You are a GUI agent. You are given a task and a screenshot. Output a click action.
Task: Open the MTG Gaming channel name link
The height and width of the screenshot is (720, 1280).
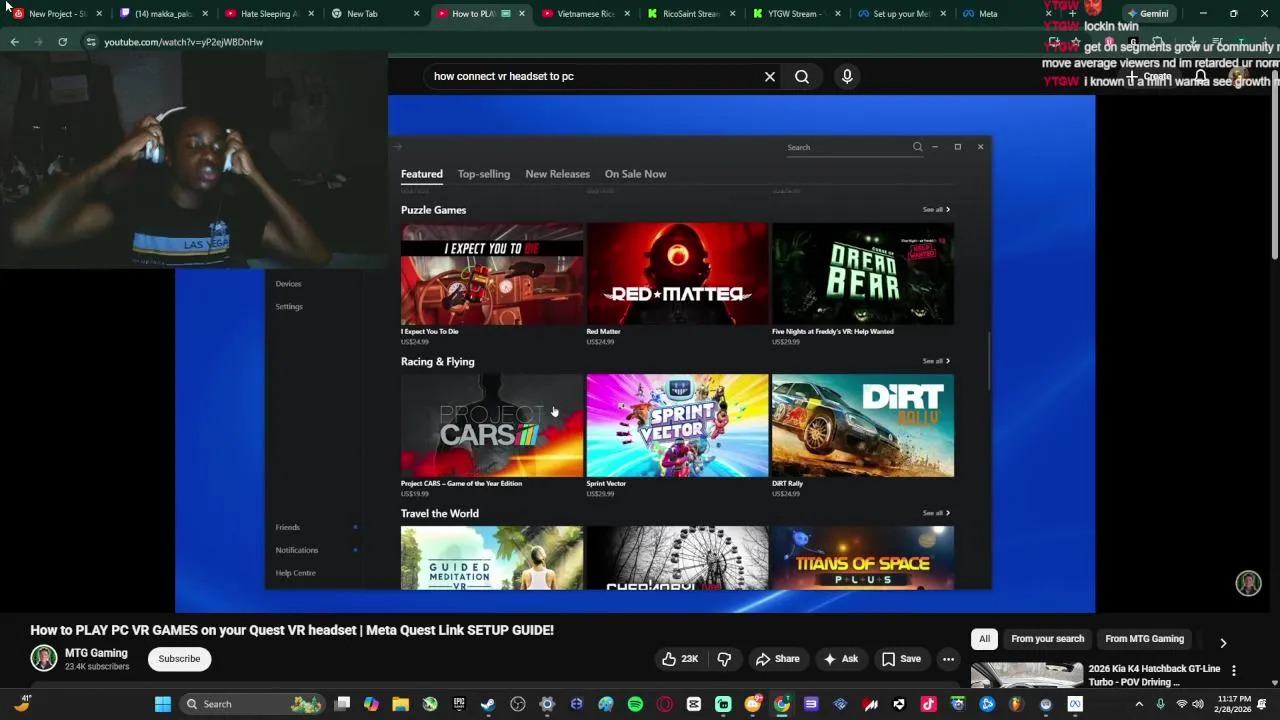96,653
